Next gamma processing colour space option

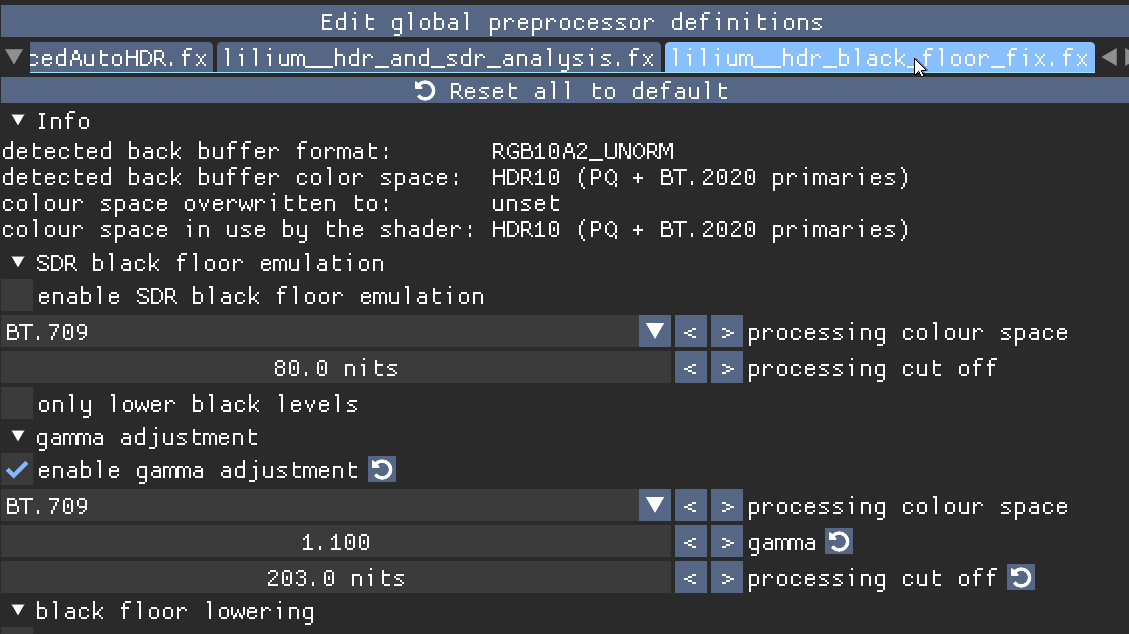(x=727, y=506)
